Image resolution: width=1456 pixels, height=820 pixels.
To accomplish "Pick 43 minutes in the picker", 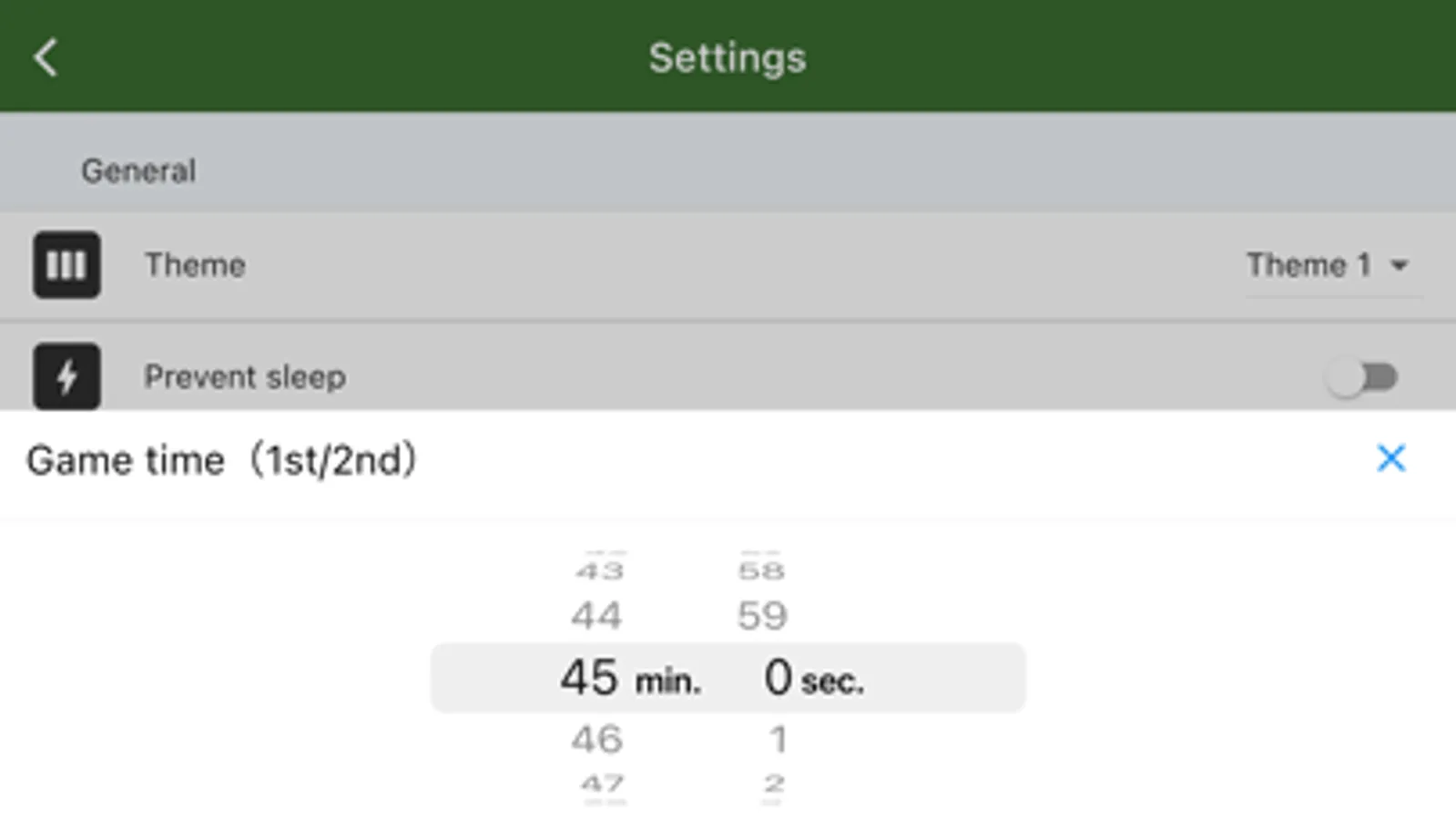I will (600, 571).
